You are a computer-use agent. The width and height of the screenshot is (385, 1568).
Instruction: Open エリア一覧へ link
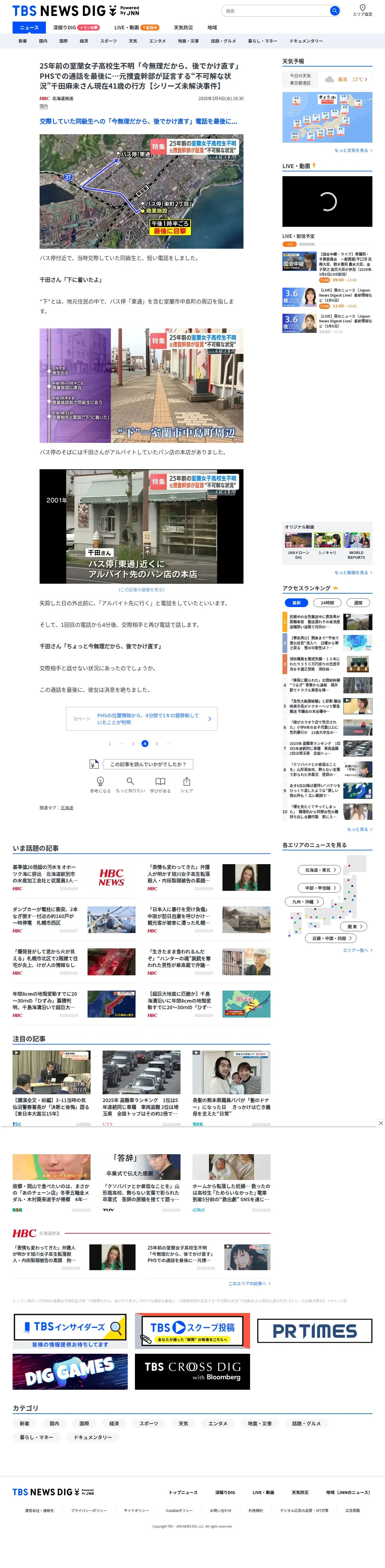tap(358, 950)
